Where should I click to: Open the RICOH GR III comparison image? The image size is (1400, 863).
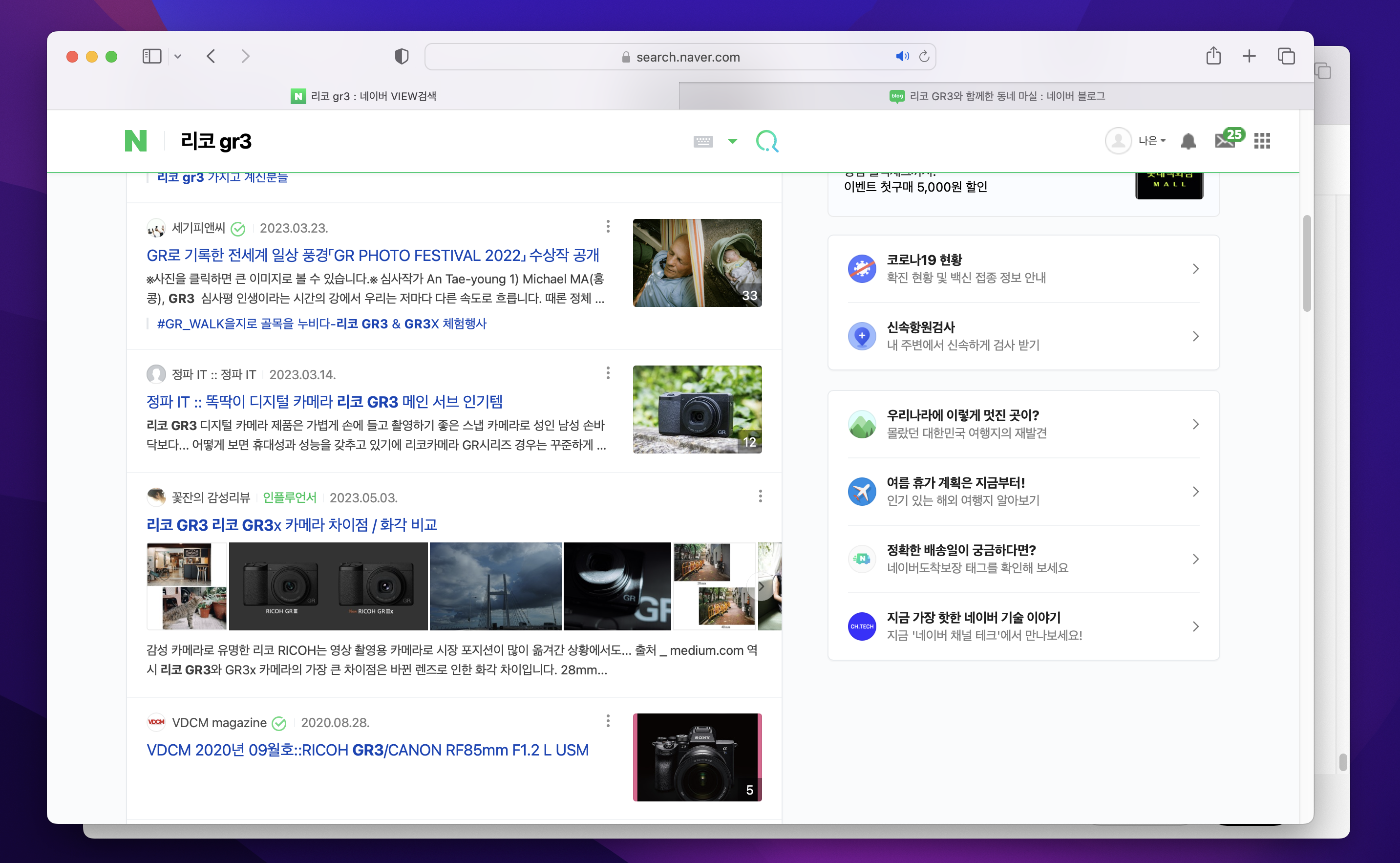328,586
